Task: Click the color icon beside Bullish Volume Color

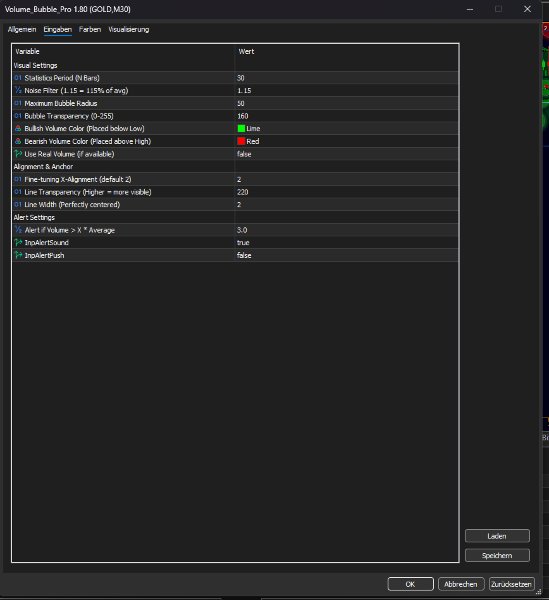Action: [x=18, y=129]
